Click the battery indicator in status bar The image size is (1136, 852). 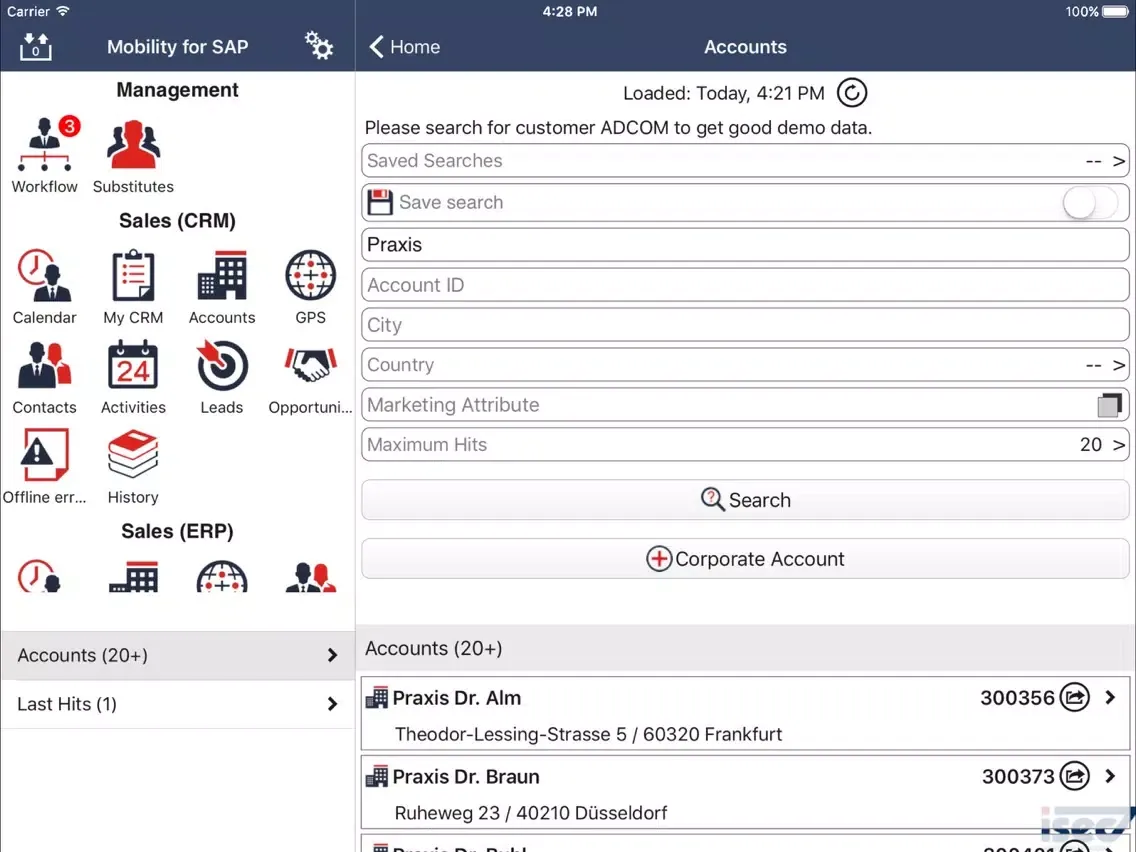click(1115, 12)
